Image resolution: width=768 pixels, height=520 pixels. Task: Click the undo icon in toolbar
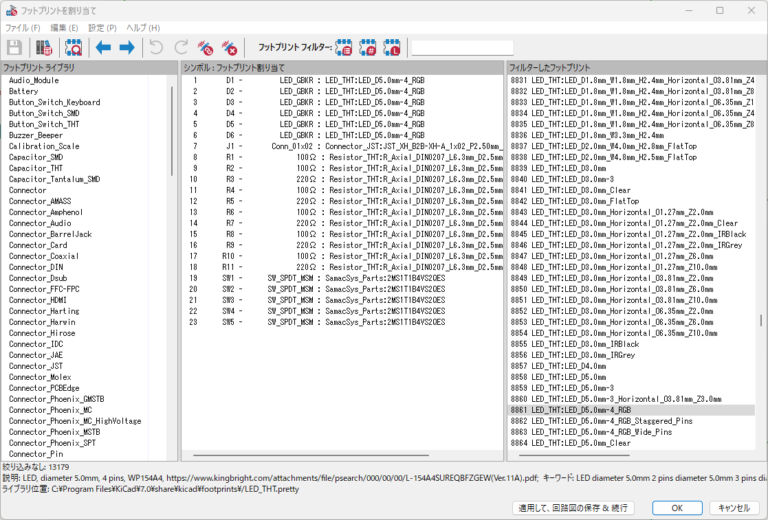(156, 47)
